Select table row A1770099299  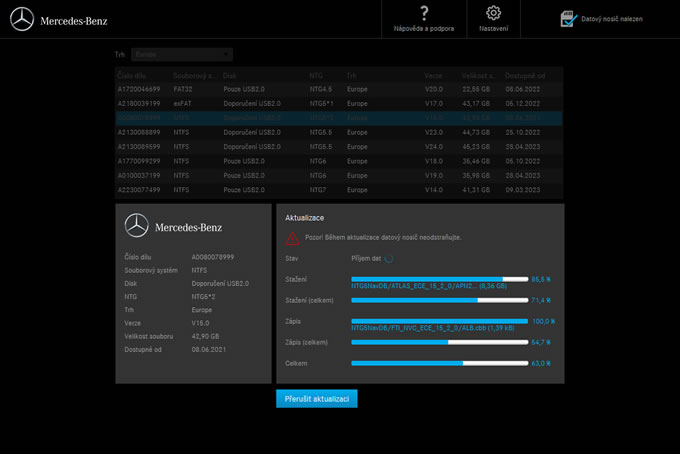click(x=339, y=161)
